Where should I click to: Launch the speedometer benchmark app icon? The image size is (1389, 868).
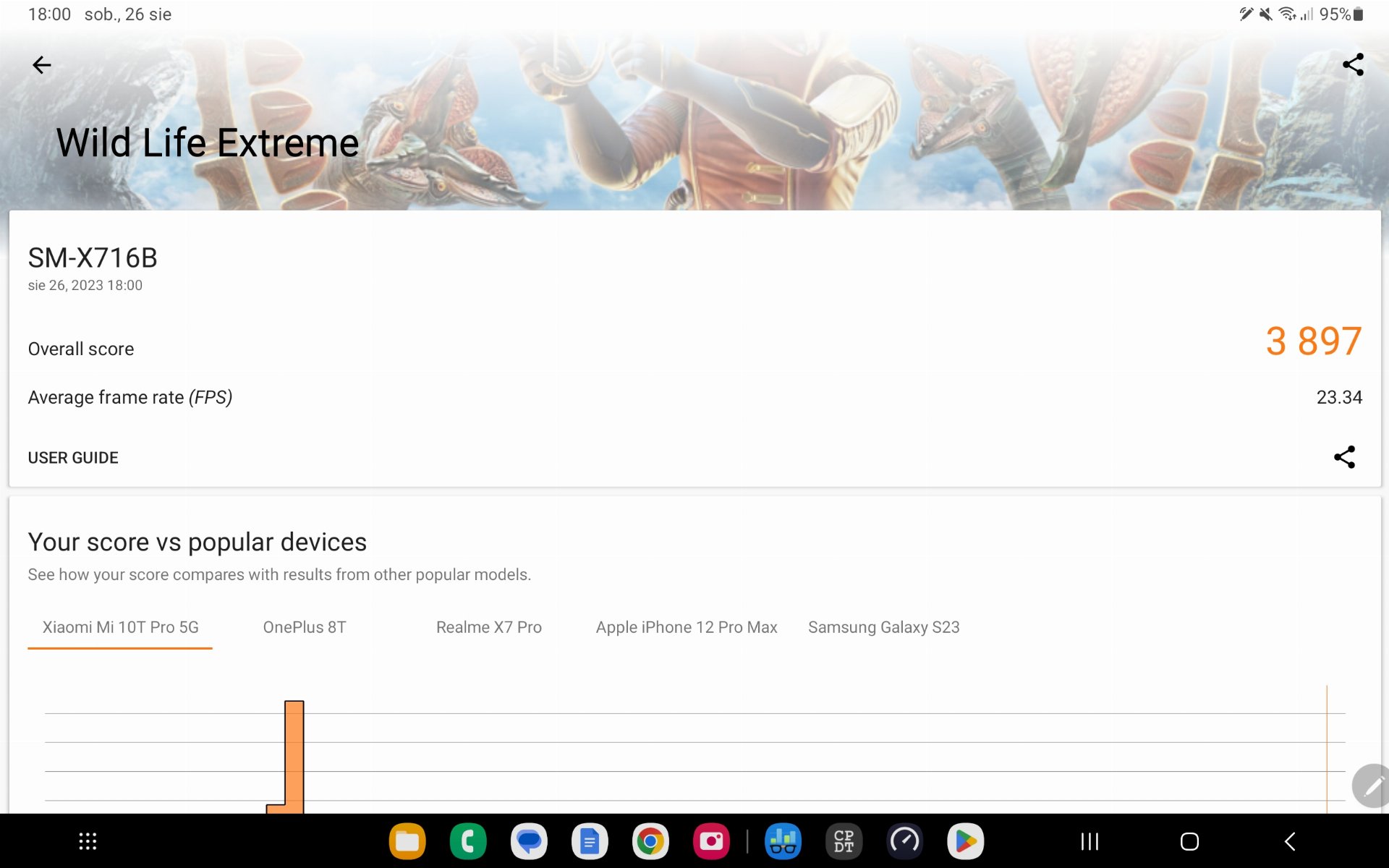coord(904,841)
